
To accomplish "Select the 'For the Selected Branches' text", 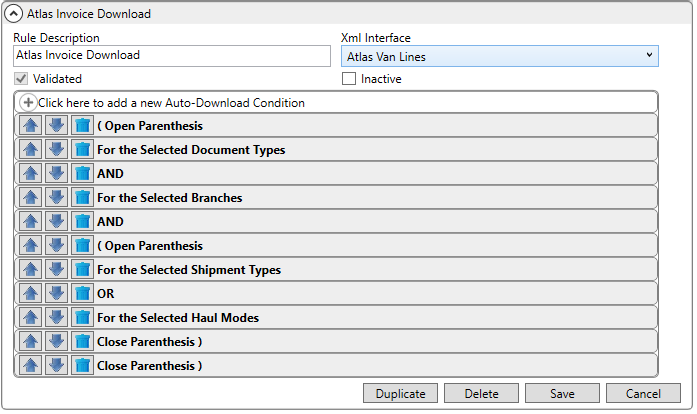I will coord(170,197).
